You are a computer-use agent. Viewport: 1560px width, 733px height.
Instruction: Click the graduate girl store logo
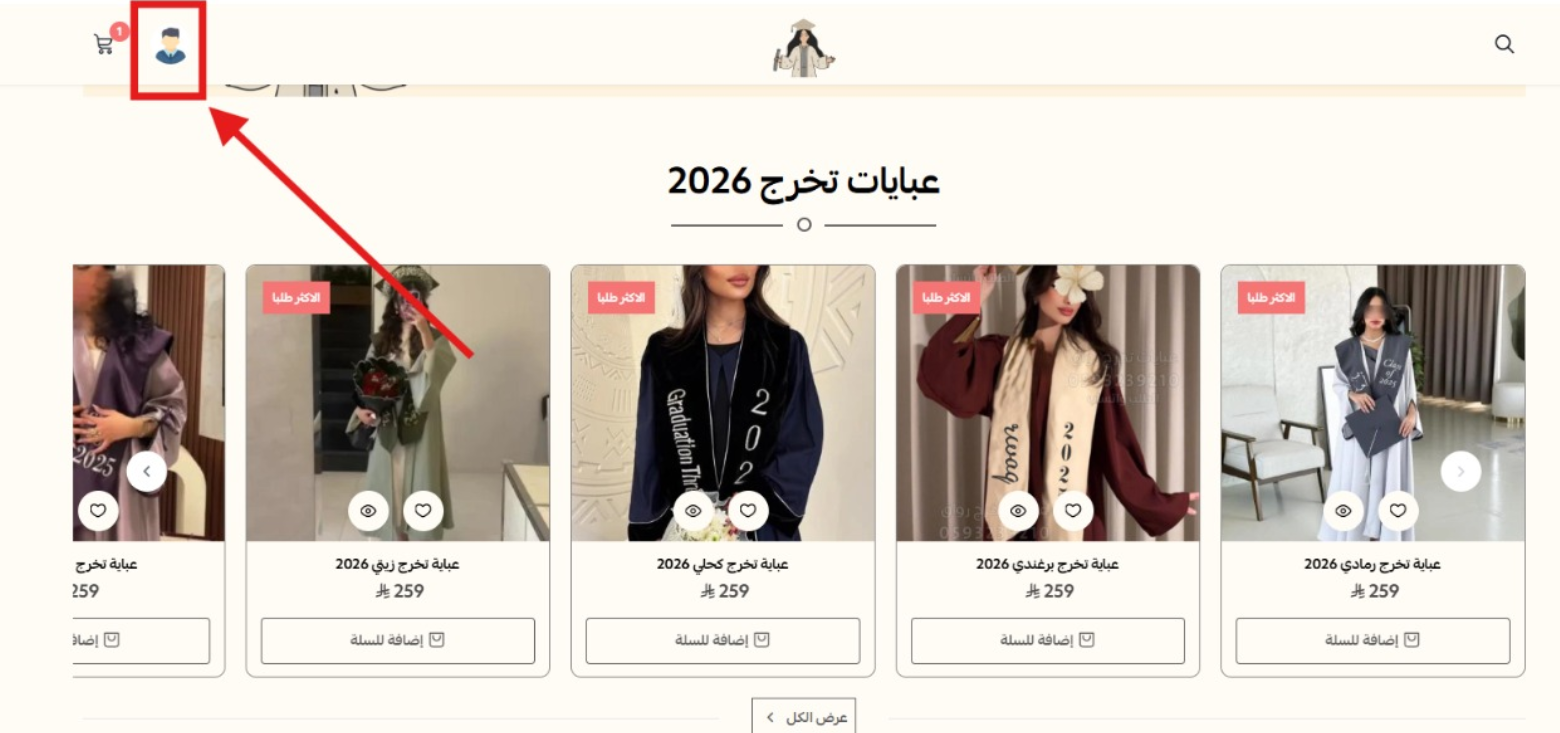click(804, 47)
